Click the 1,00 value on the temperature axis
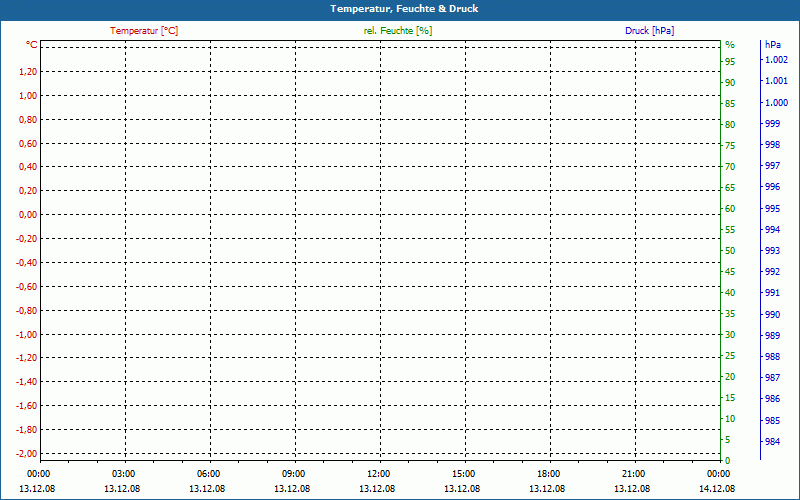This screenshot has width=800, height=500. coord(28,96)
